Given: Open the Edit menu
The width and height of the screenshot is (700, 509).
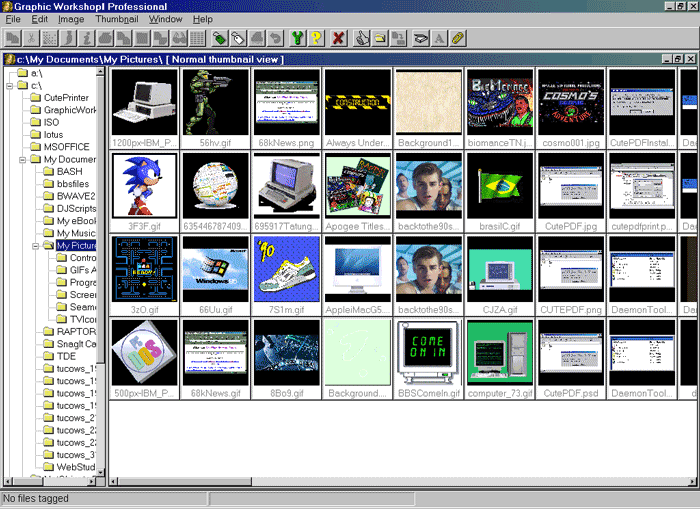Looking at the screenshot, I should pyautogui.click(x=39, y=19).
